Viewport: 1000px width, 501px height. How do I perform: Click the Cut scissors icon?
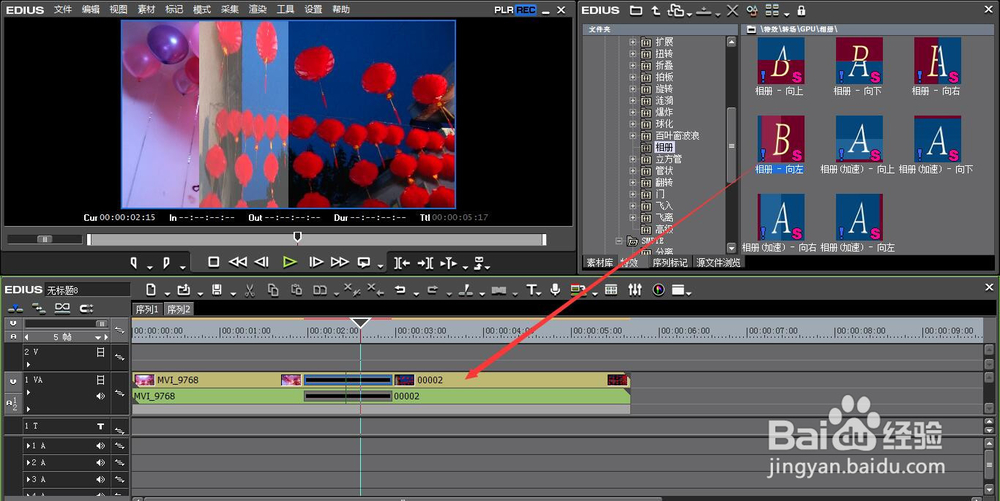[249, 291]
